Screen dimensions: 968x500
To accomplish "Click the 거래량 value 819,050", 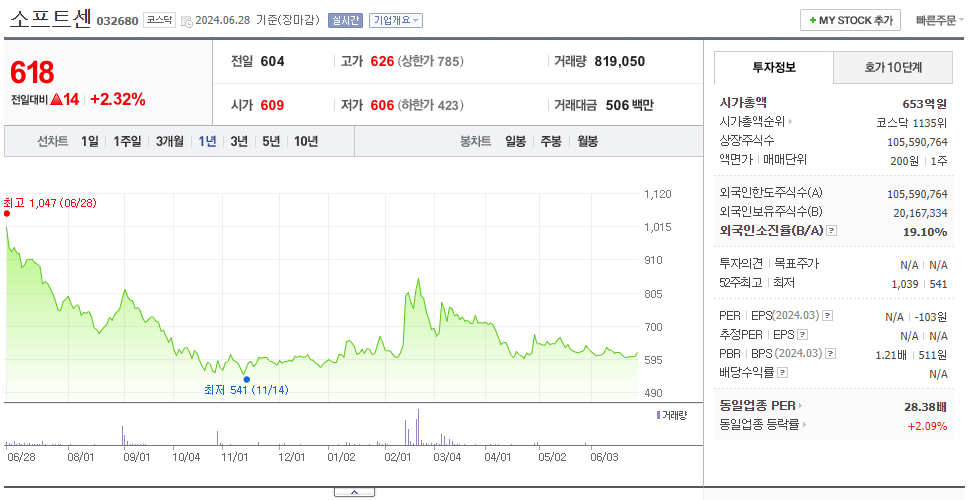I will [620, 62].
